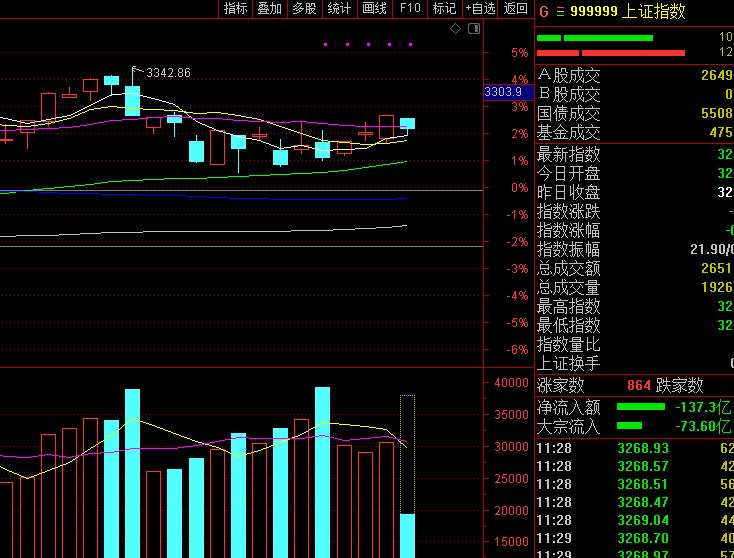Click the 标记 mark button
This screenshot has width=734, height=558.
pos(445,8)
